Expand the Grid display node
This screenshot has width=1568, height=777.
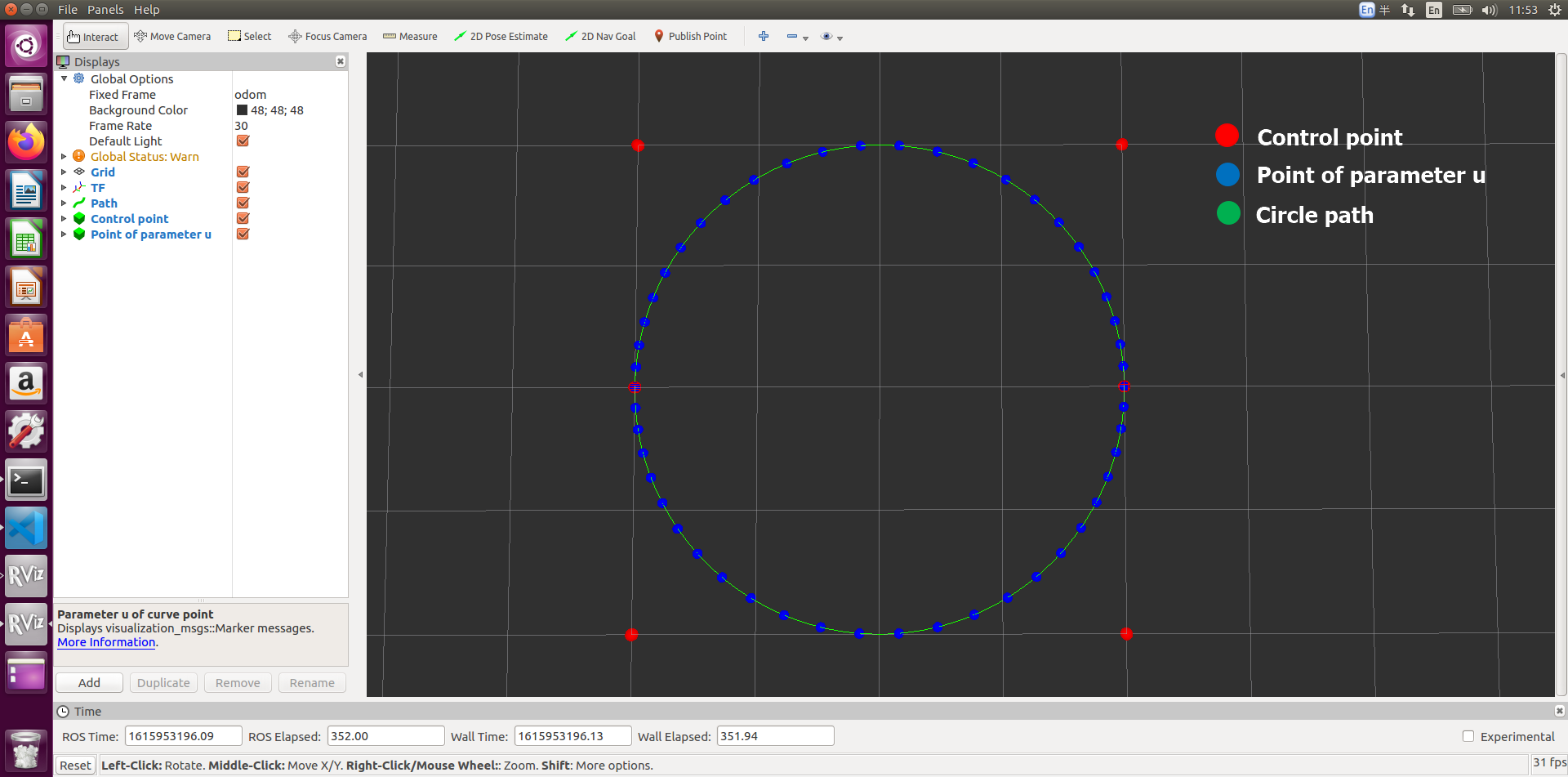tap(65, 172)
